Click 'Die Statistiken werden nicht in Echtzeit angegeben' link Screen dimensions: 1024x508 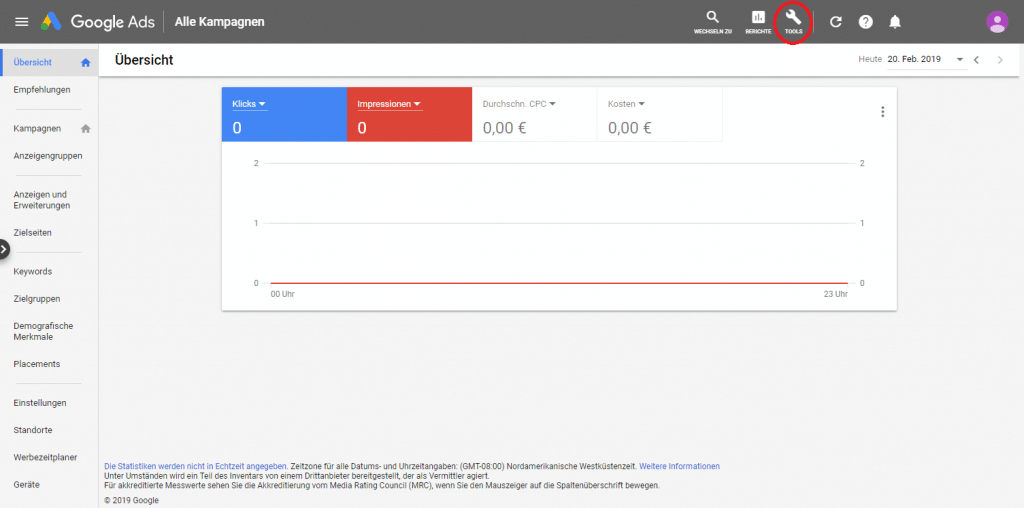click(x=195, y=466)
